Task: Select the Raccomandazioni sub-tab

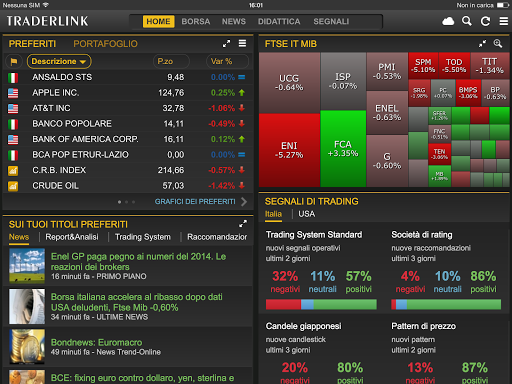Action: tap(217, 237)
